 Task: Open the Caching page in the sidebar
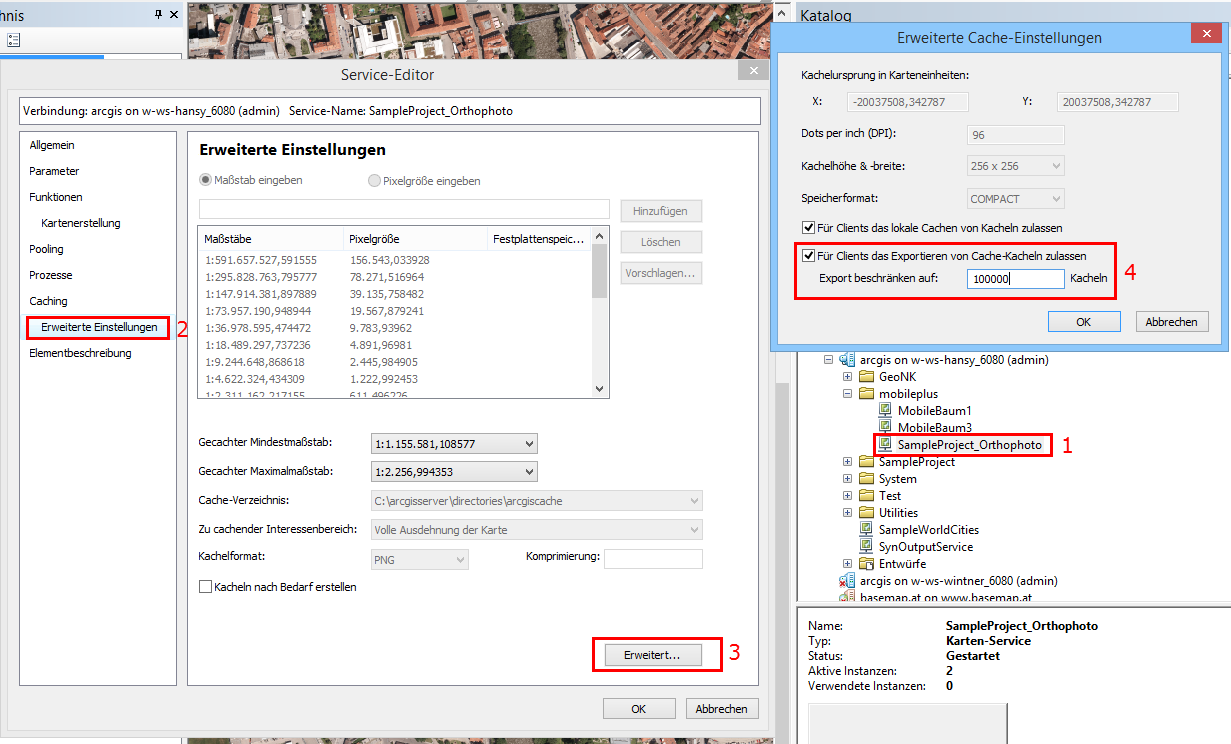[48, 301]
